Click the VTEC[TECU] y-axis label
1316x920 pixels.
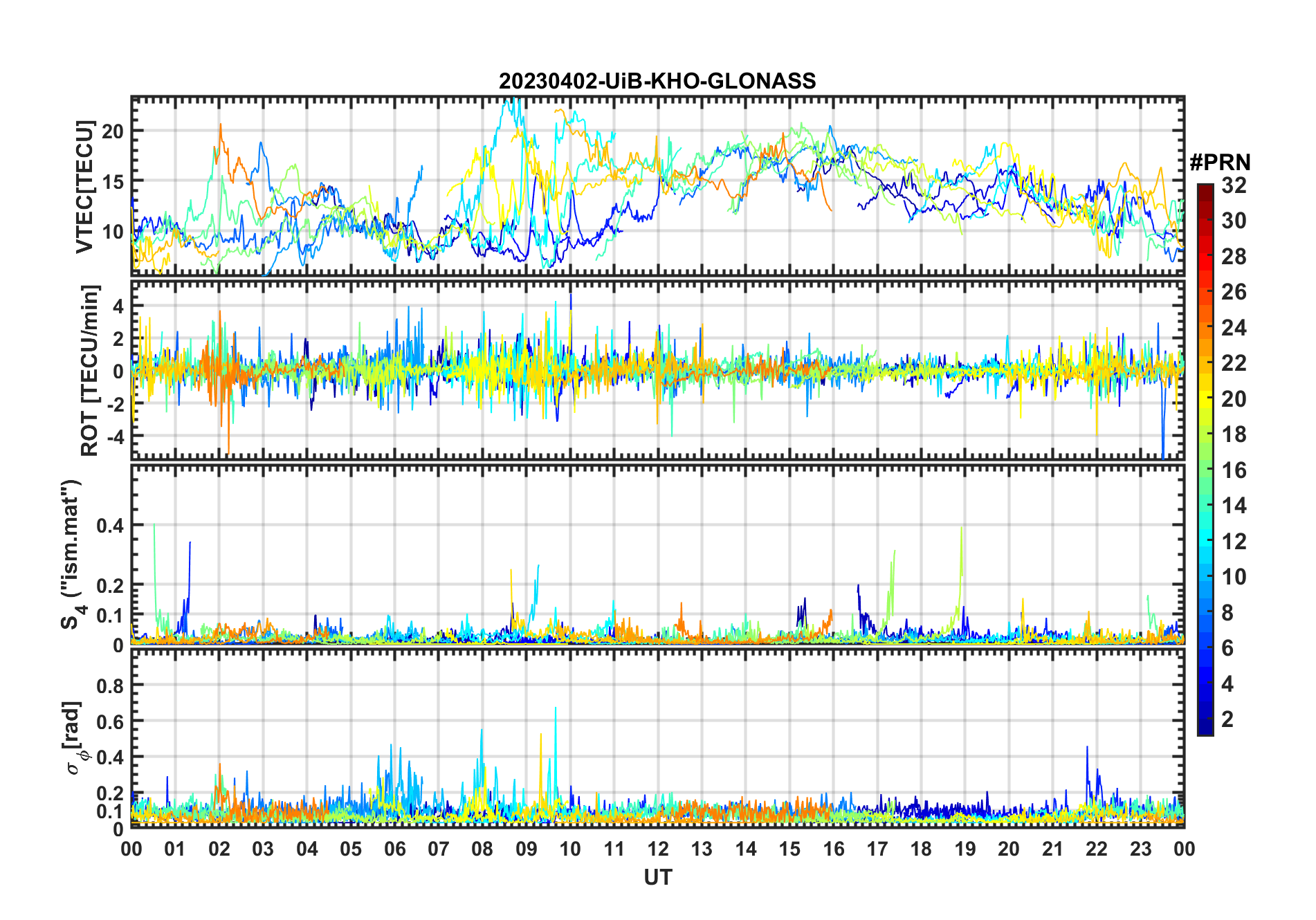pyautogui.click(x=84, y=187)
